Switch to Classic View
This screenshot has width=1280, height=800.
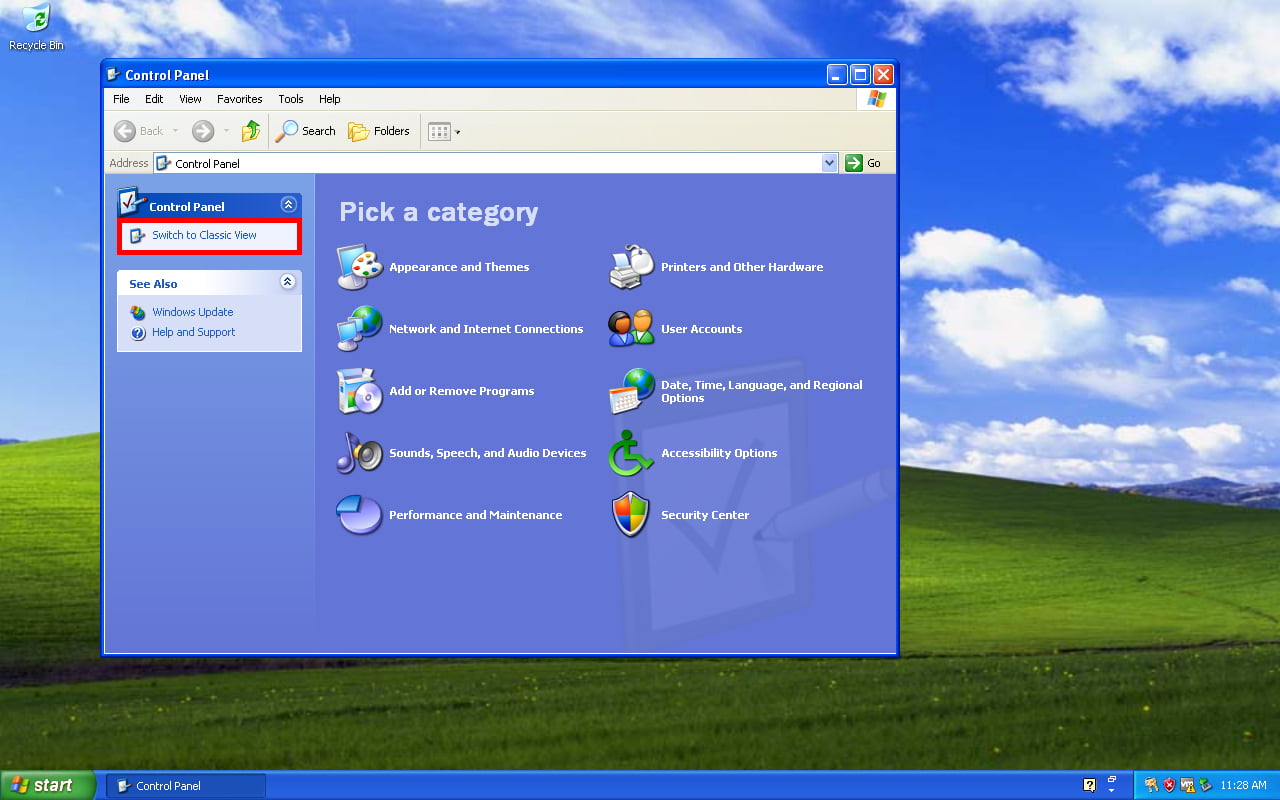pyautogui.click(x=204, y=235)
